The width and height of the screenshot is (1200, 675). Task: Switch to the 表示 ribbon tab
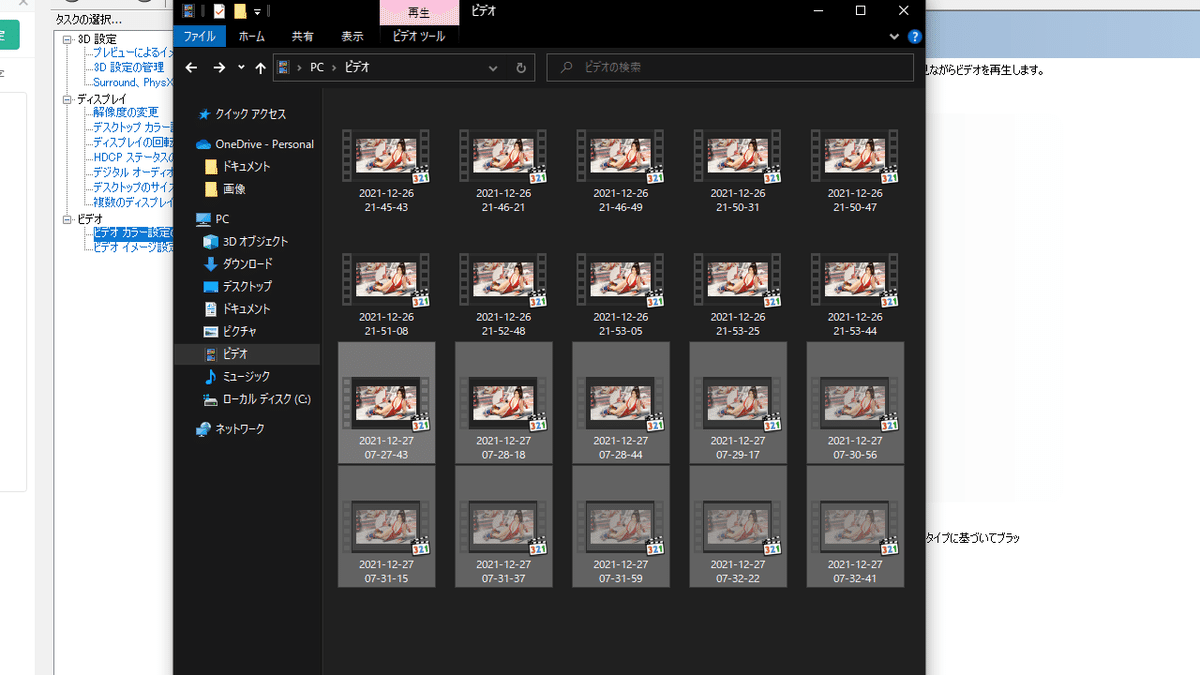pyautogui.click(x=353, y=36)
